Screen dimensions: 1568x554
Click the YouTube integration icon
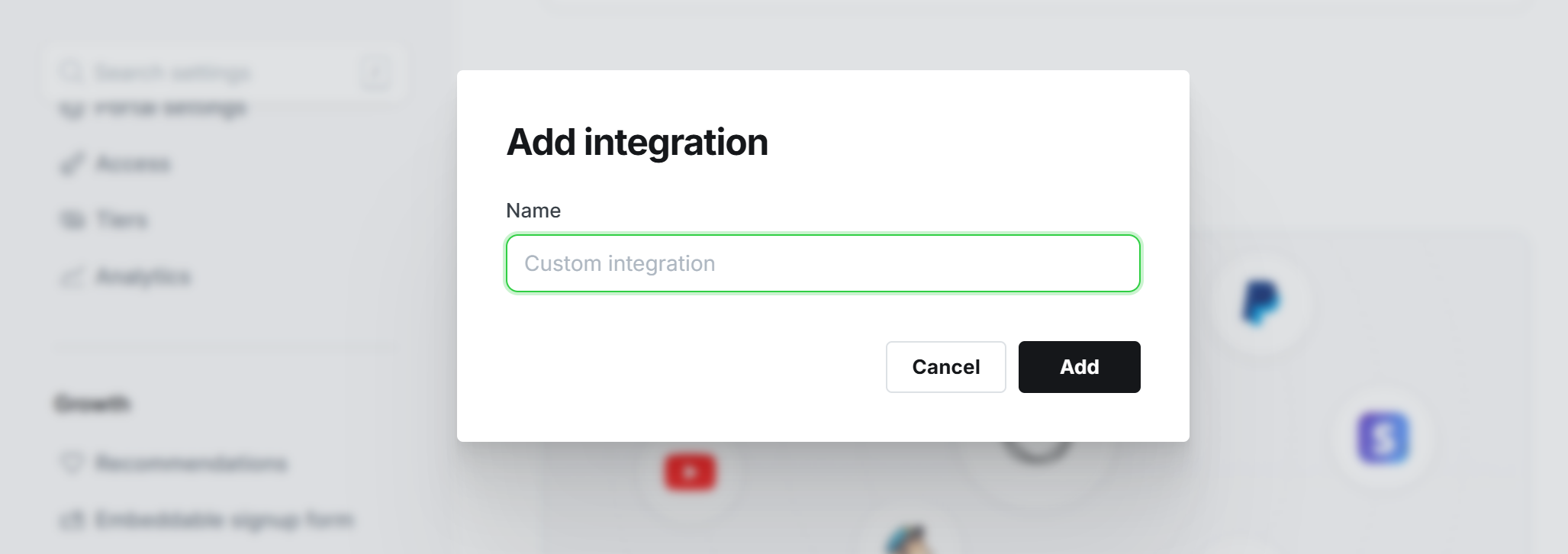point(689,472)
